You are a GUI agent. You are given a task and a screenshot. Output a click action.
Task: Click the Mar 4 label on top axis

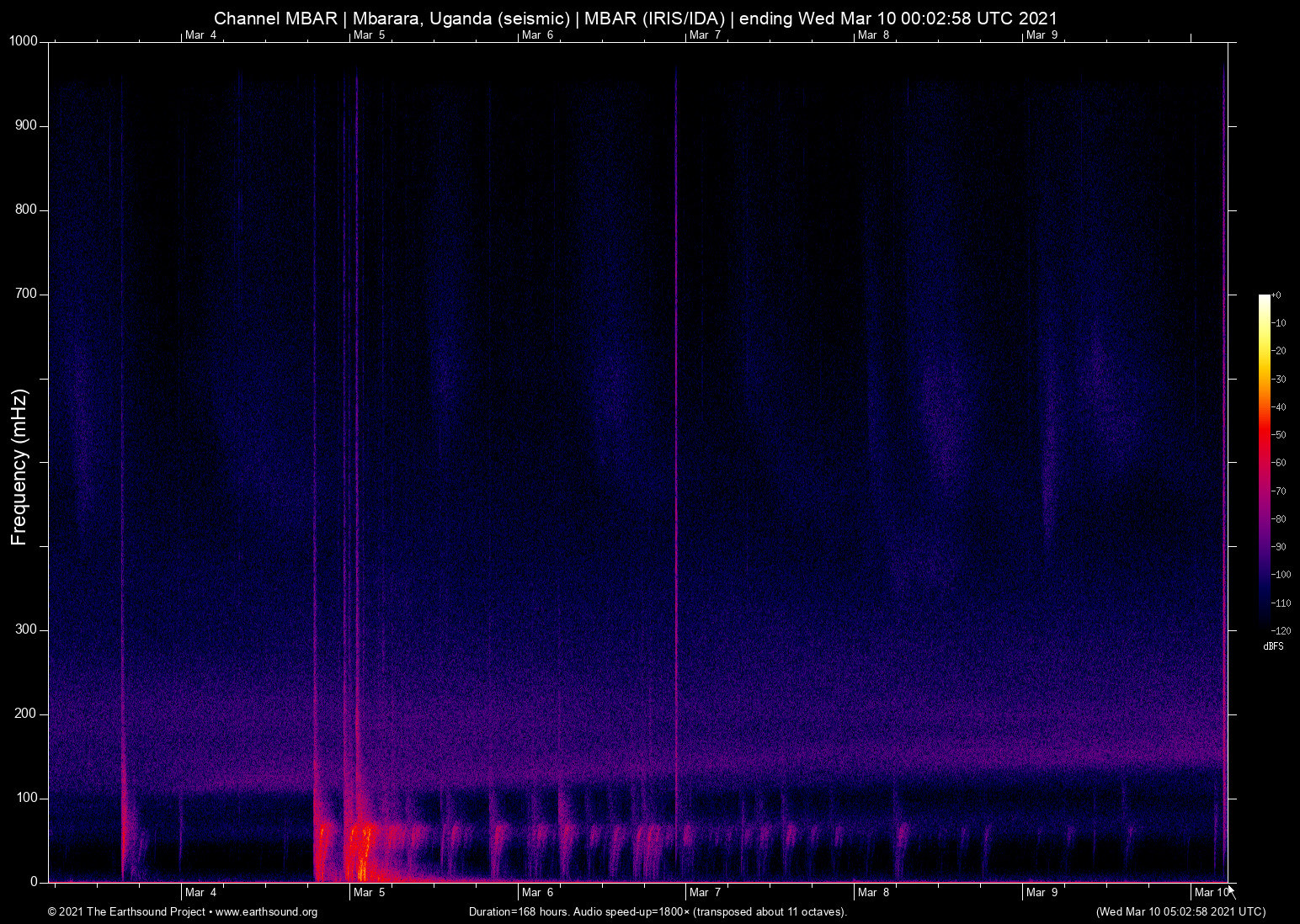tap(200, 35)
